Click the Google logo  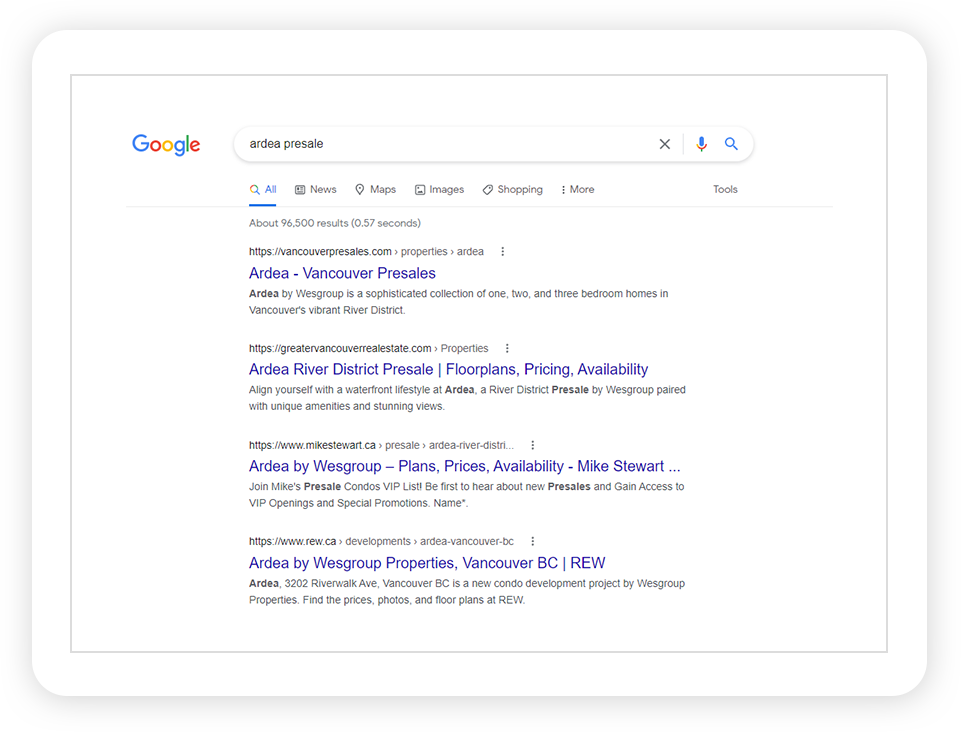point(166,144)
